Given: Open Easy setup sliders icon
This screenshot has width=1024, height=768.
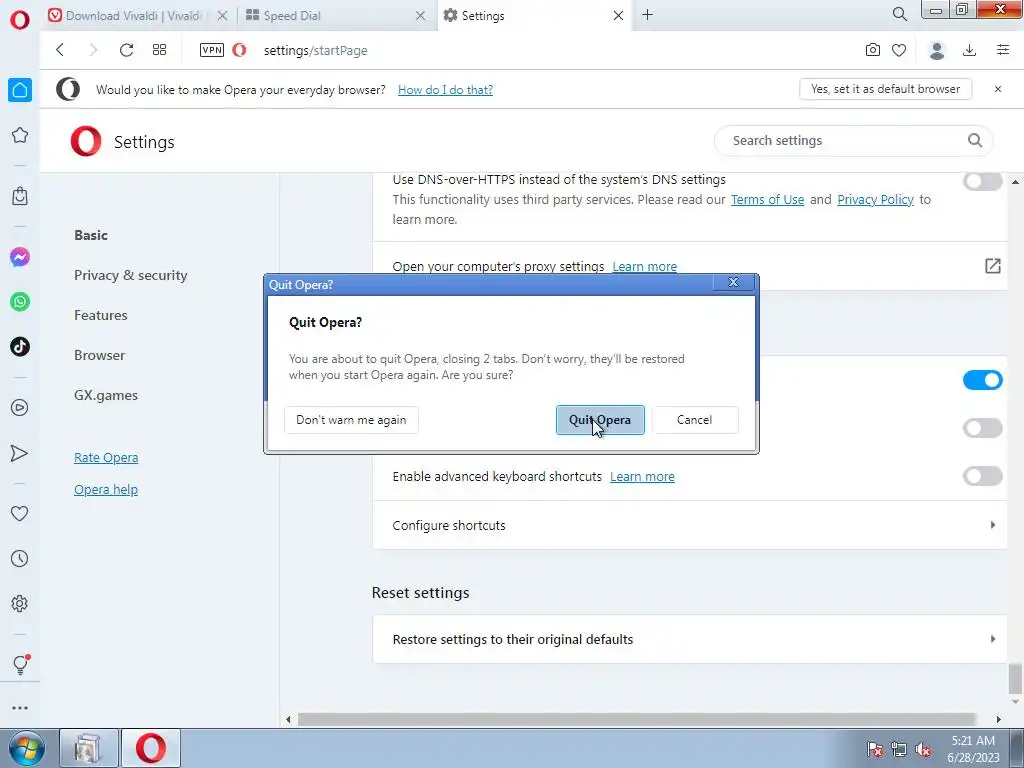Looking at the screenshot, I should pos(1003,50).
